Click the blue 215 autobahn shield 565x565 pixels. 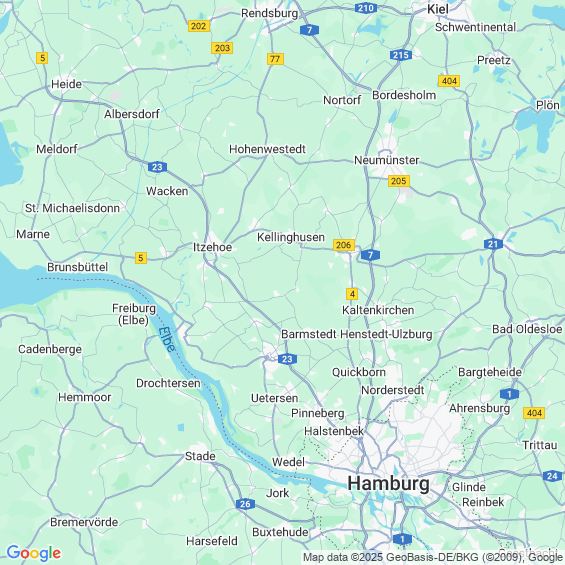(401, 55)
